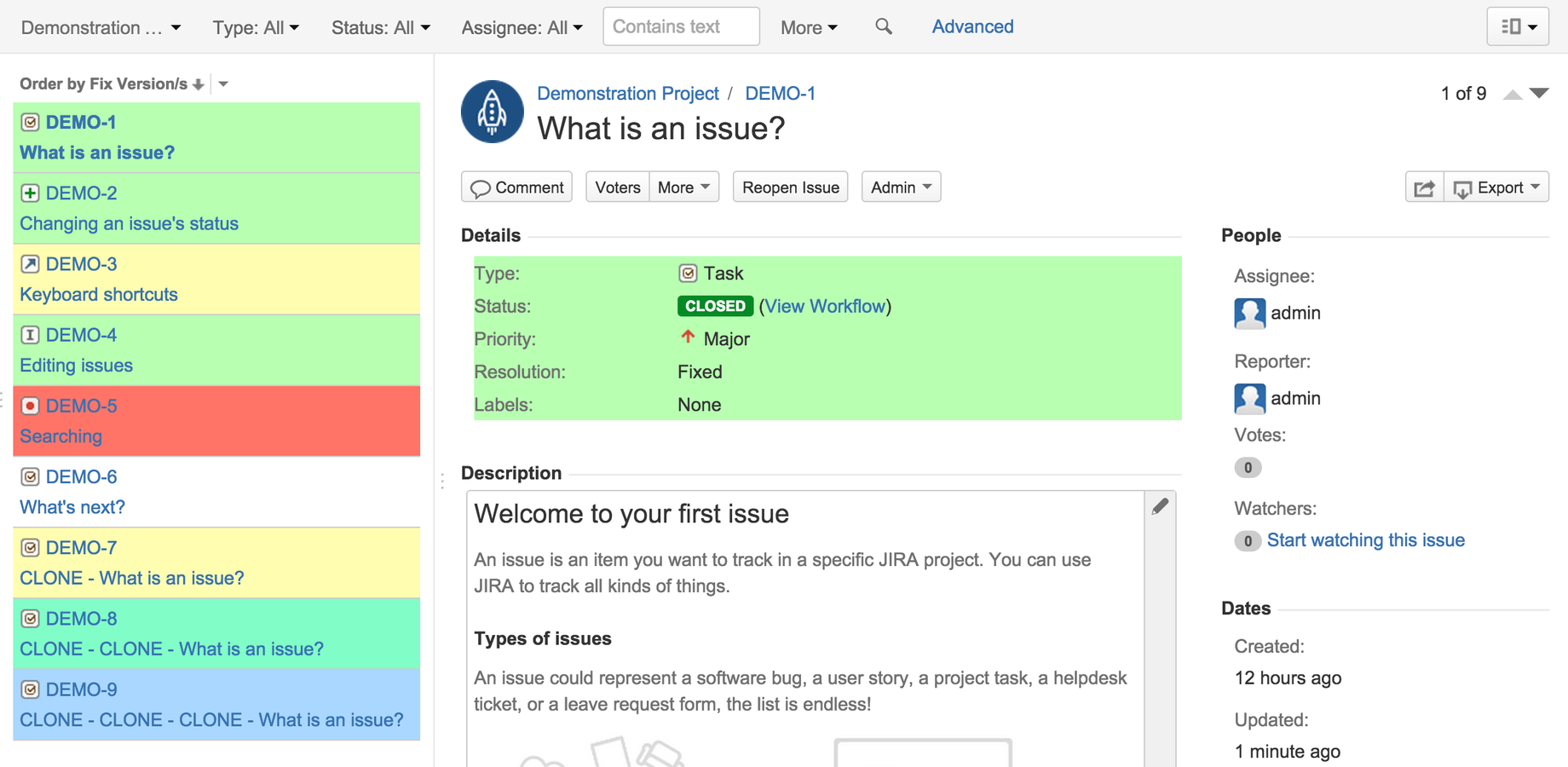This screenshot has width=1568, height=767.
Task: Click the watchers count badge
Action: tap(1248, 540)
